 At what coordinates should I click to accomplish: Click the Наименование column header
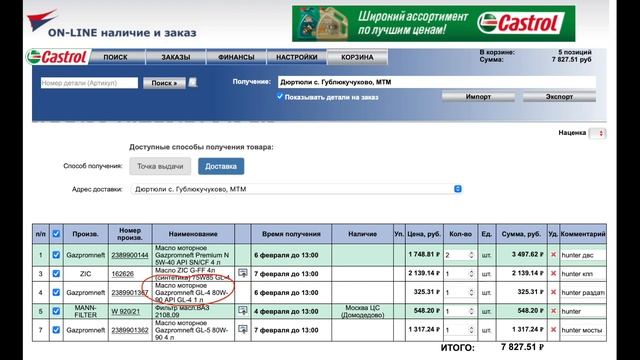click(193, 234)
